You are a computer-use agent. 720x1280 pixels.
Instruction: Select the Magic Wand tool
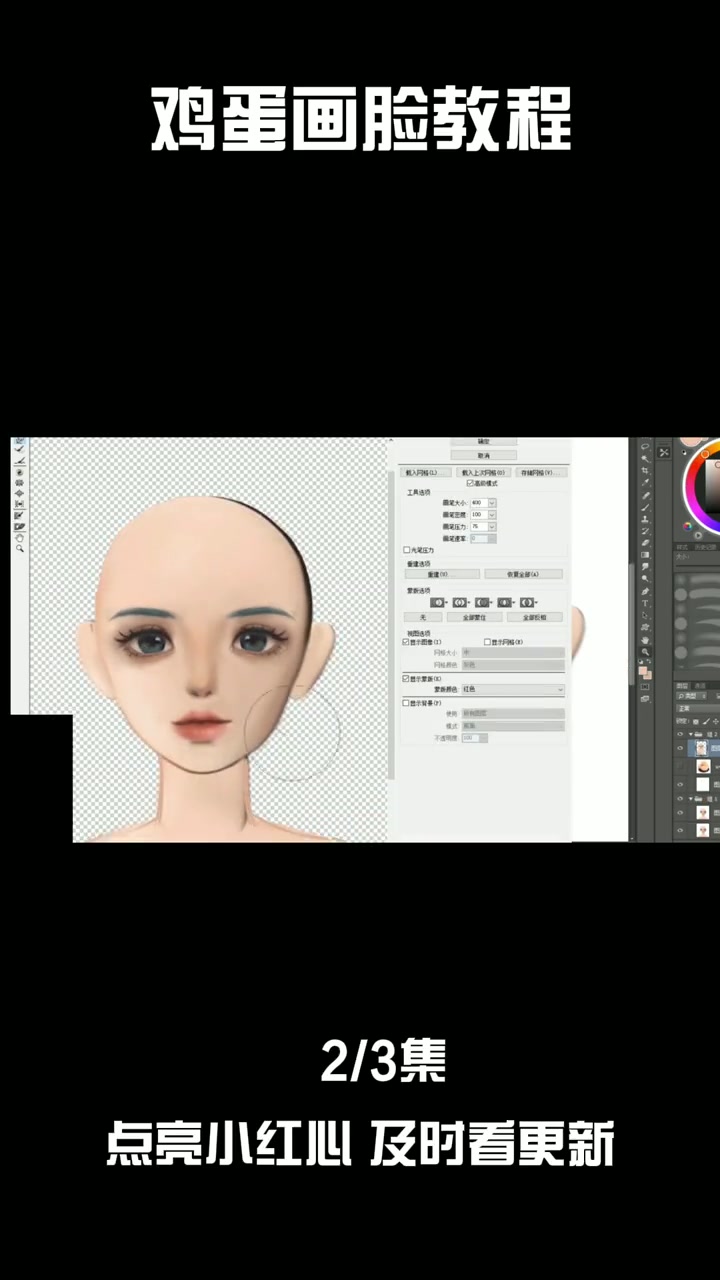click(645, 458)
